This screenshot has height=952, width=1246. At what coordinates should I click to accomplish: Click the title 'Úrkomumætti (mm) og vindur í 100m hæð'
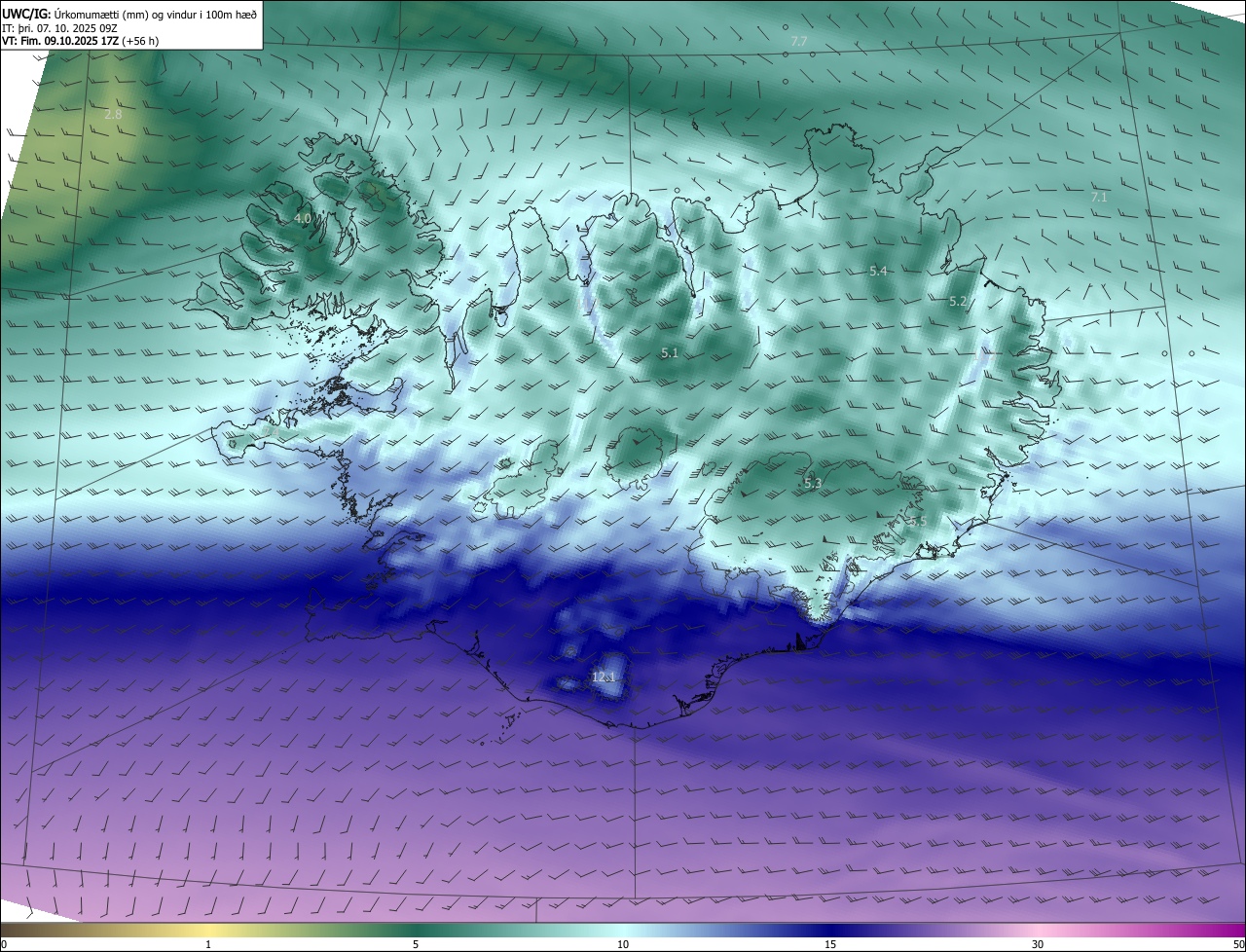[x=155, y=14]
